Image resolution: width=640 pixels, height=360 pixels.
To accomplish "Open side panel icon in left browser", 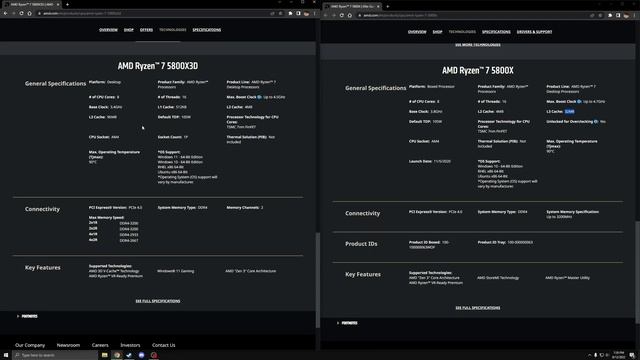I will point(298,13).
